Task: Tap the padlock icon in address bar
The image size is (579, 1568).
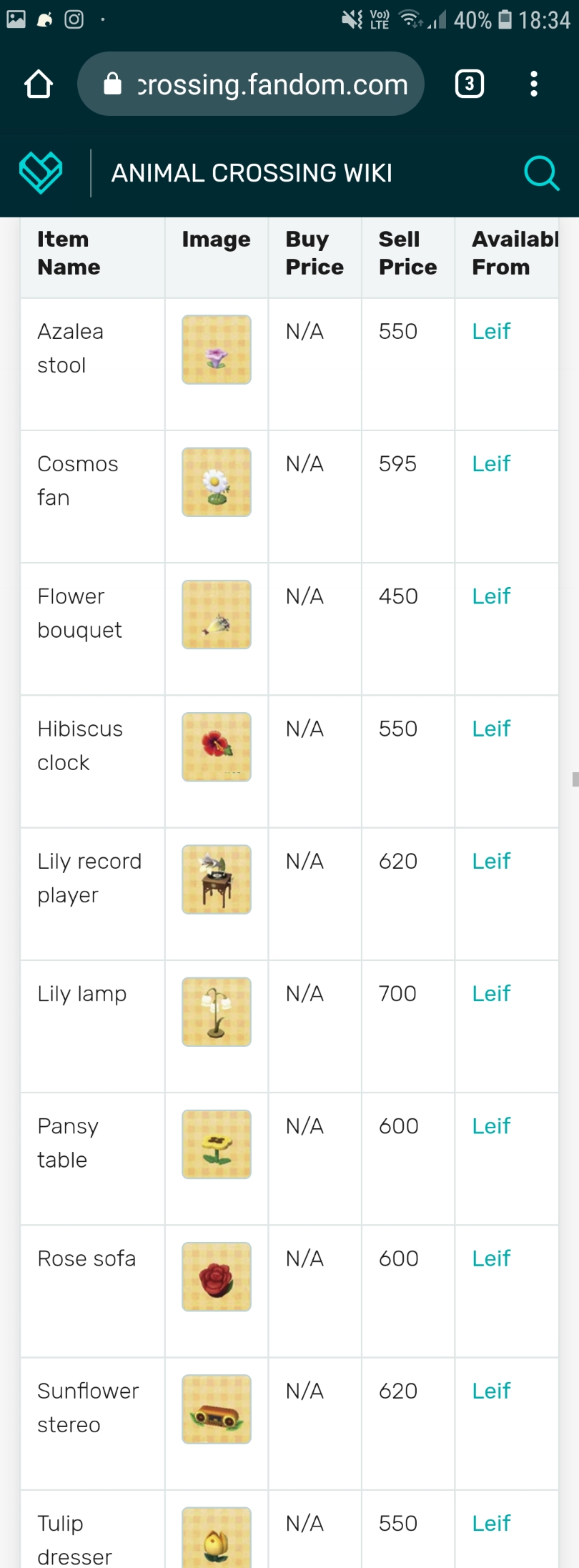Action: (113, 84)
